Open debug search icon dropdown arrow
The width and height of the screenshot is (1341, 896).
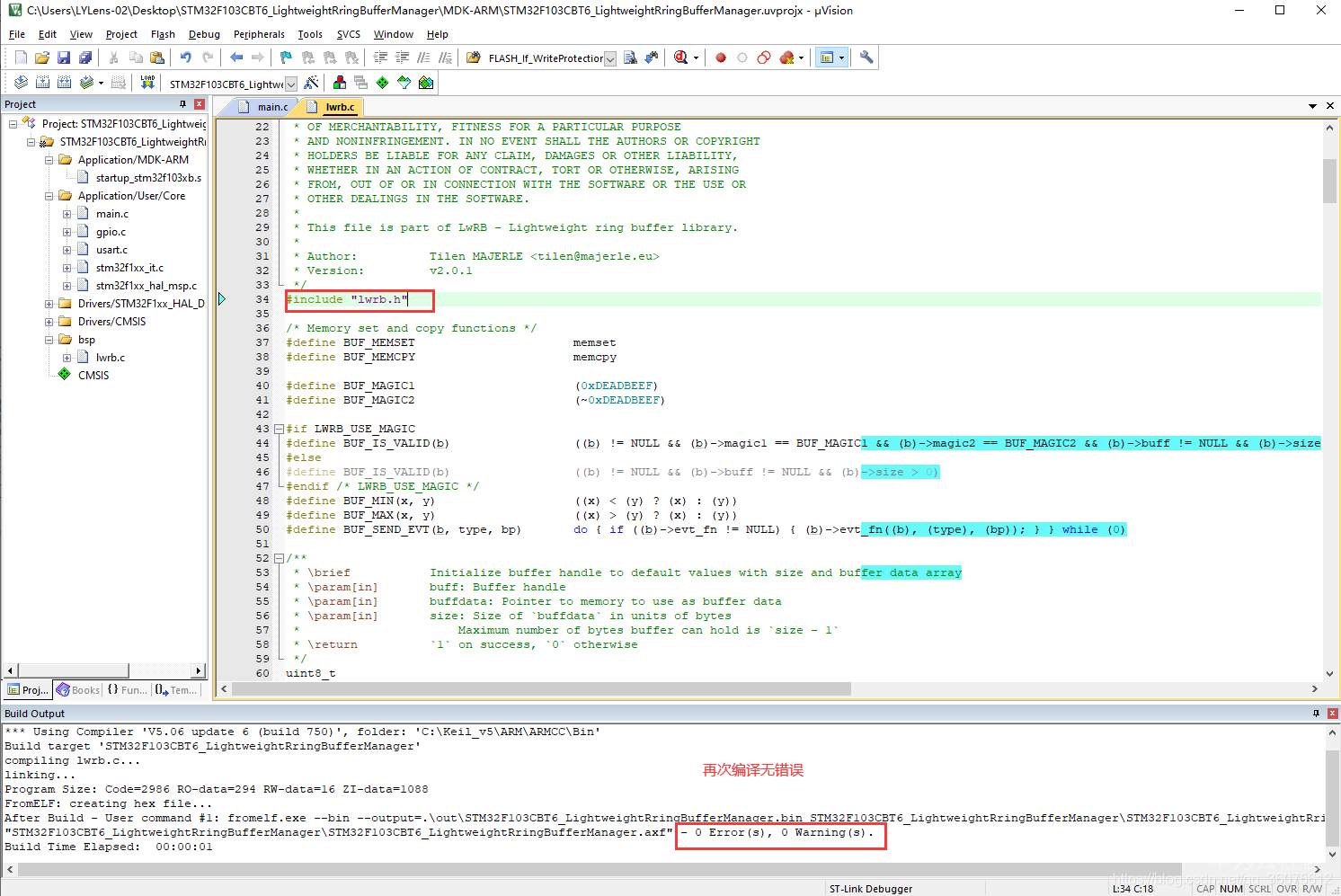[696, 58]
